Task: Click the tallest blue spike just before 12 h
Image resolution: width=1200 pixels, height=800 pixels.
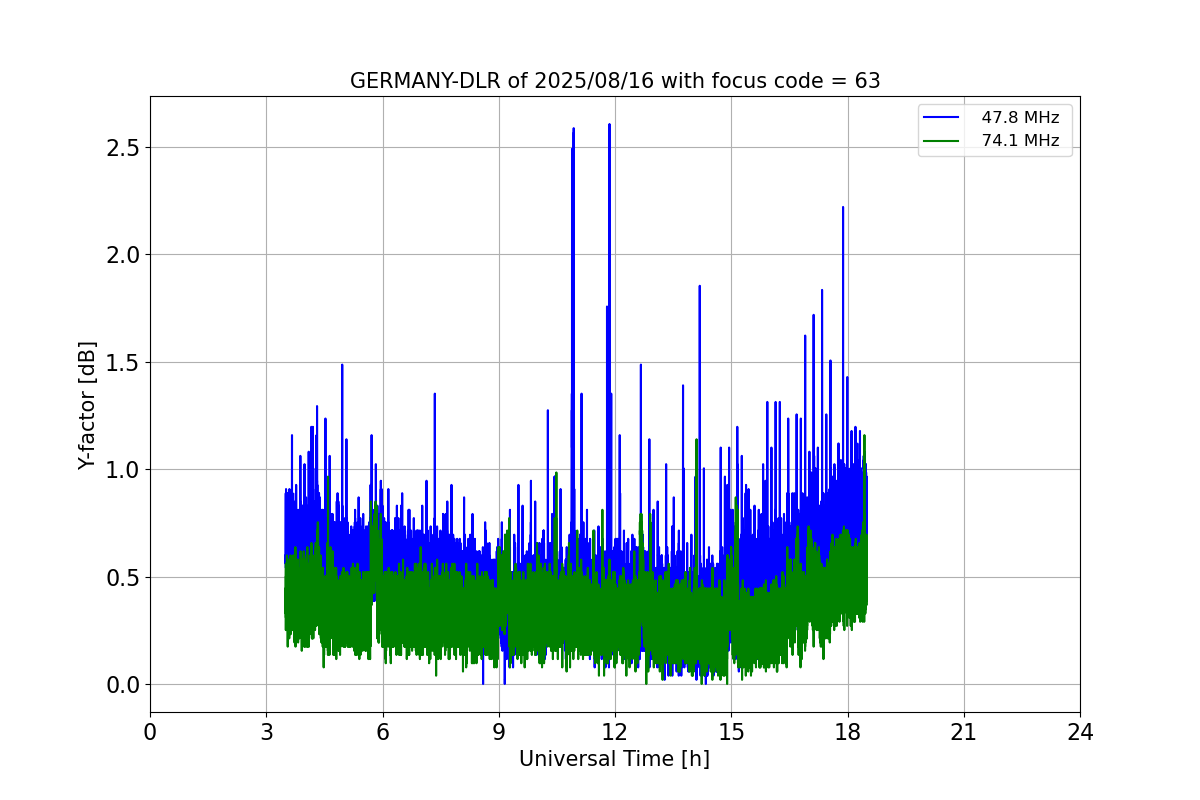Action: pos(609,126)
